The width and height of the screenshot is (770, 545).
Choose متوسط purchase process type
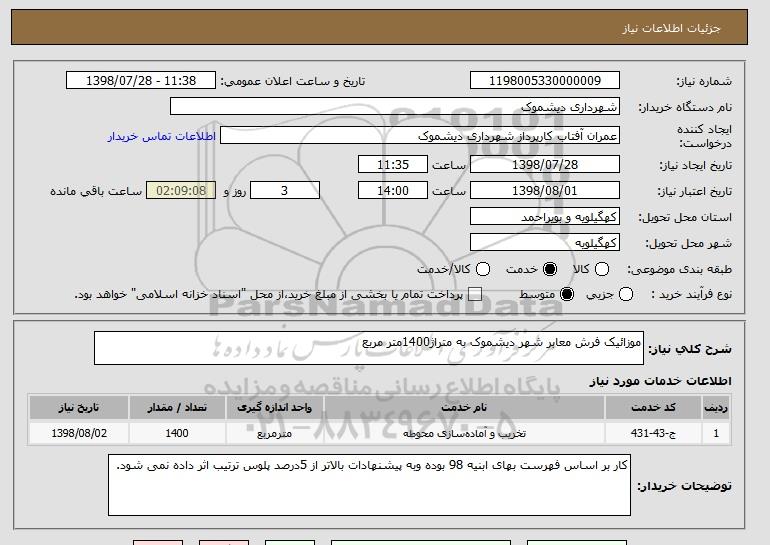tap(567, 294)
